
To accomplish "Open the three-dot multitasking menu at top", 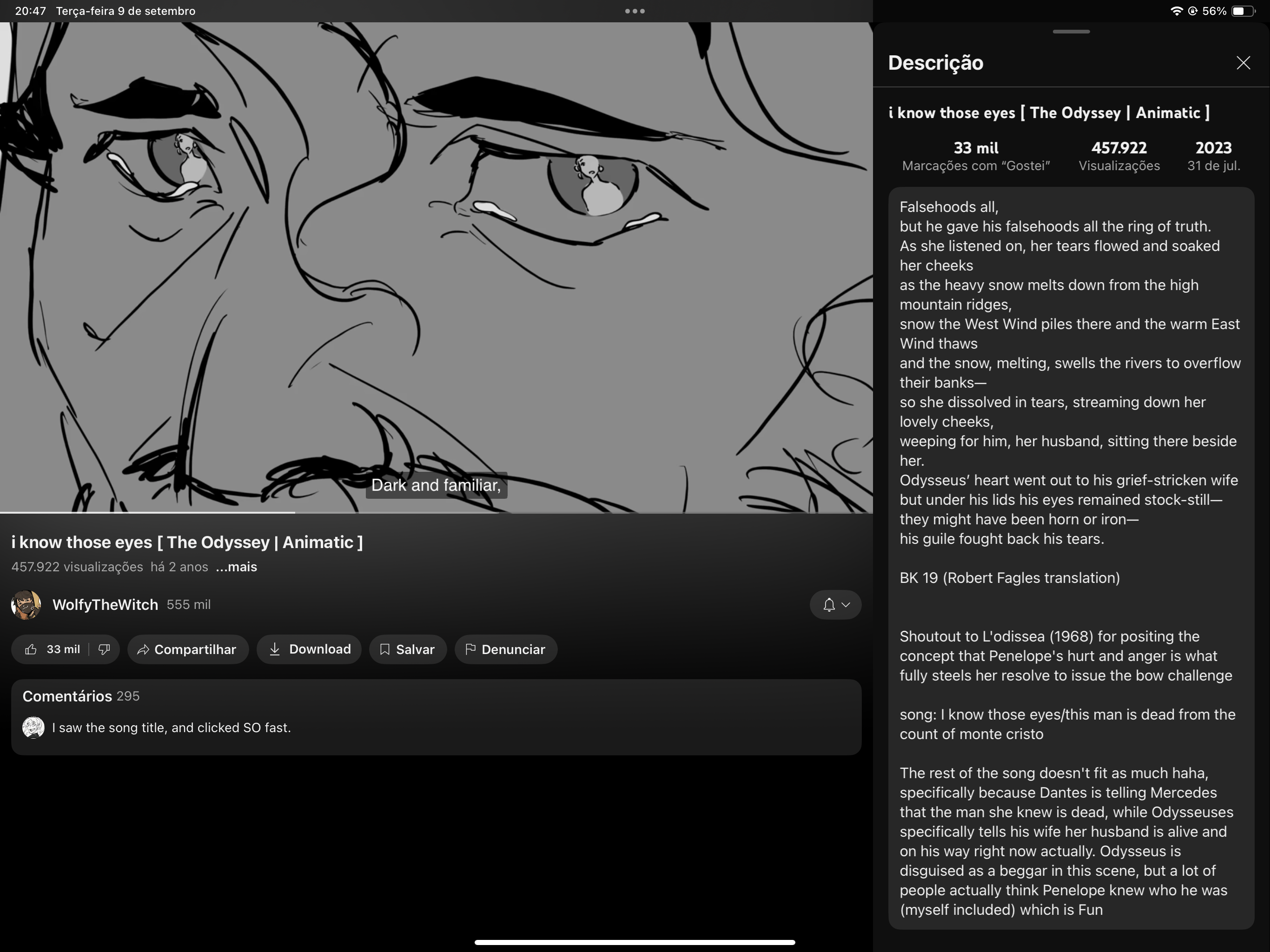I will pyautogui.click(x=635, y=11).
